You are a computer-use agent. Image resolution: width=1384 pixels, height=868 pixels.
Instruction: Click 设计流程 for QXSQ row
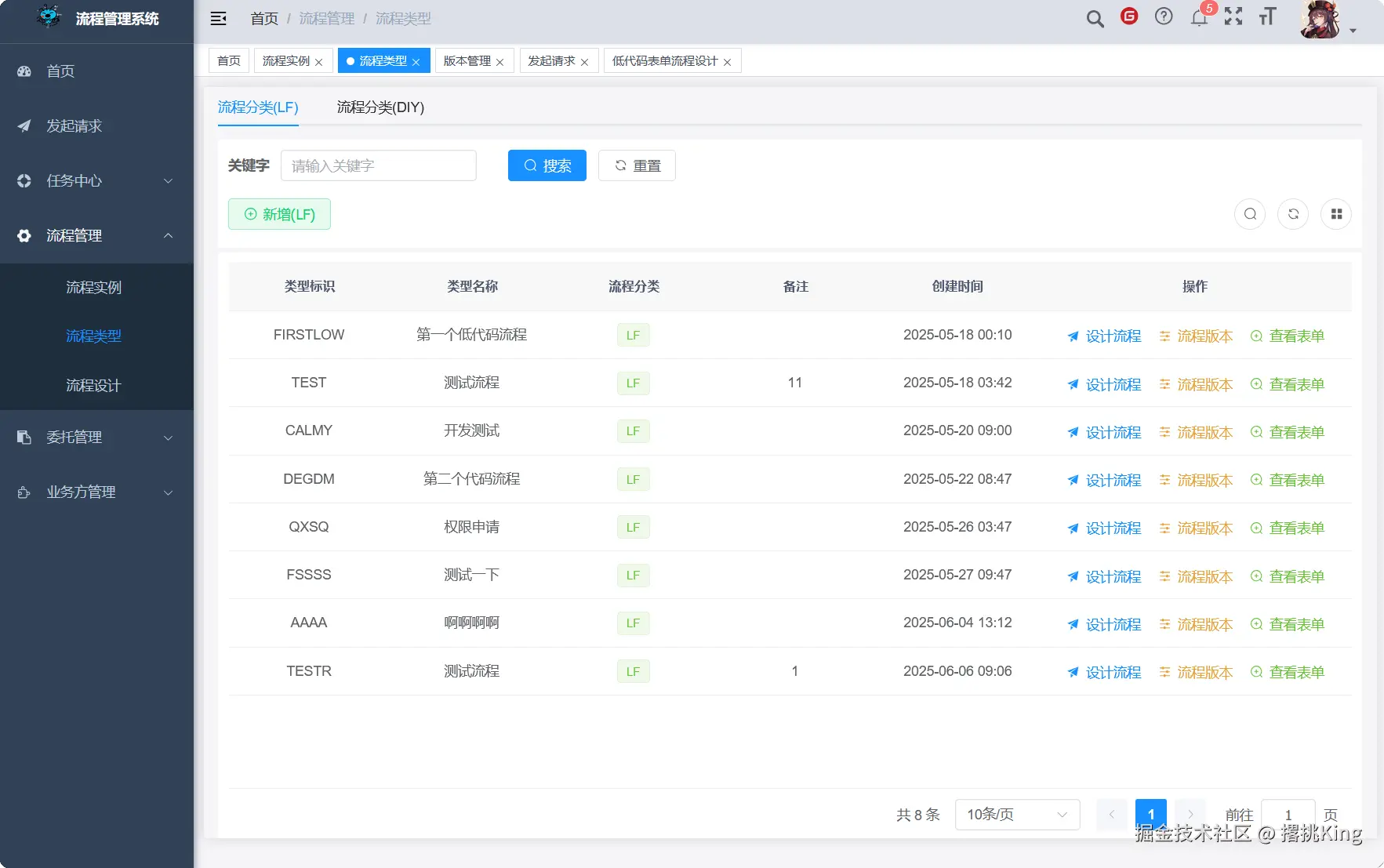click(x=1104, y=528)
